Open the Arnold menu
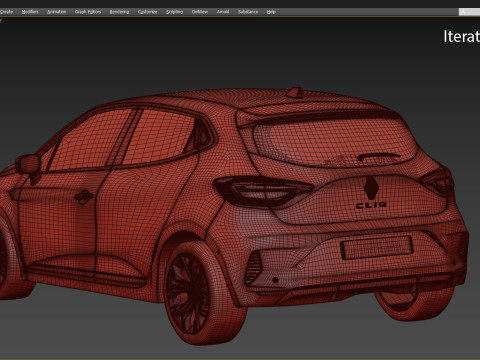This screenshot has height=360, width=480. coord(223,12)
